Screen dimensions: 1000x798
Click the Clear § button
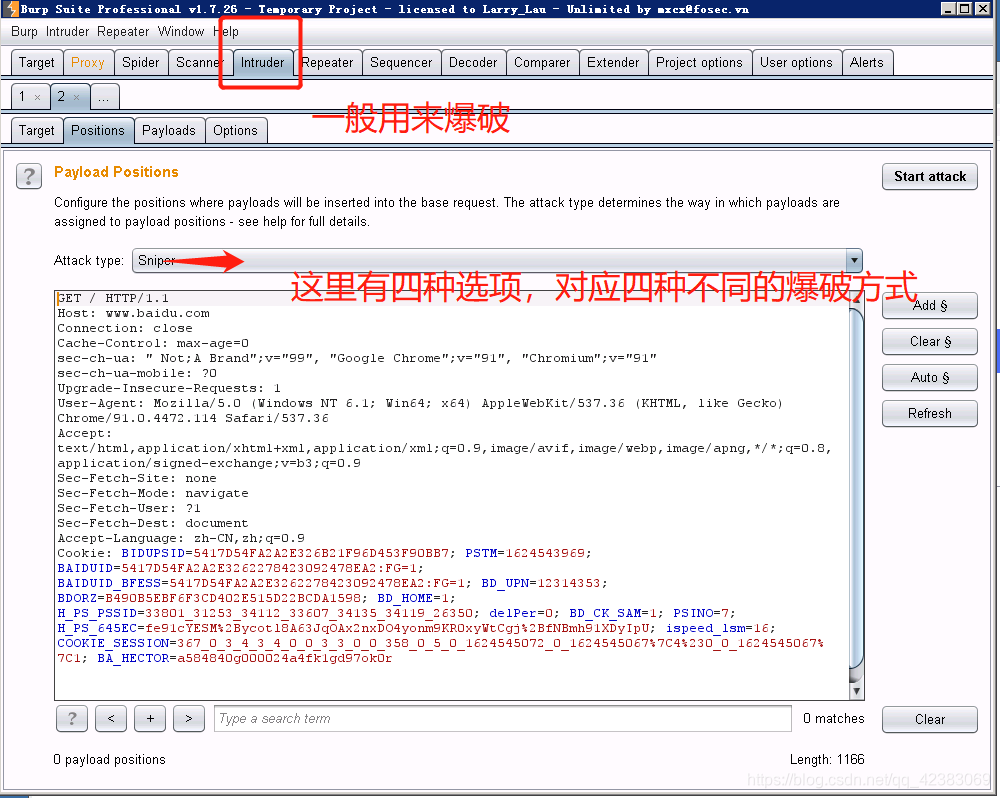click(930, 341)
